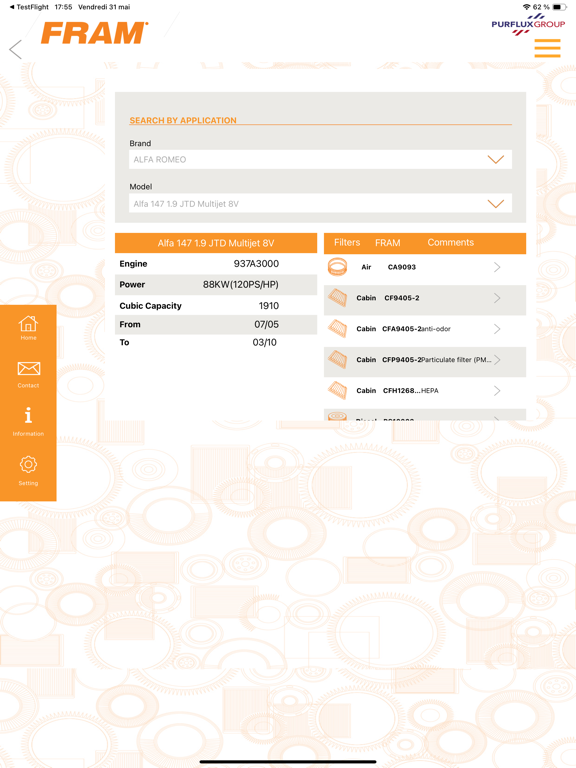576x768 pixels.
Task: Open Model dropdown Alfa 147 1.9 JTD
Action: (320, 203)
